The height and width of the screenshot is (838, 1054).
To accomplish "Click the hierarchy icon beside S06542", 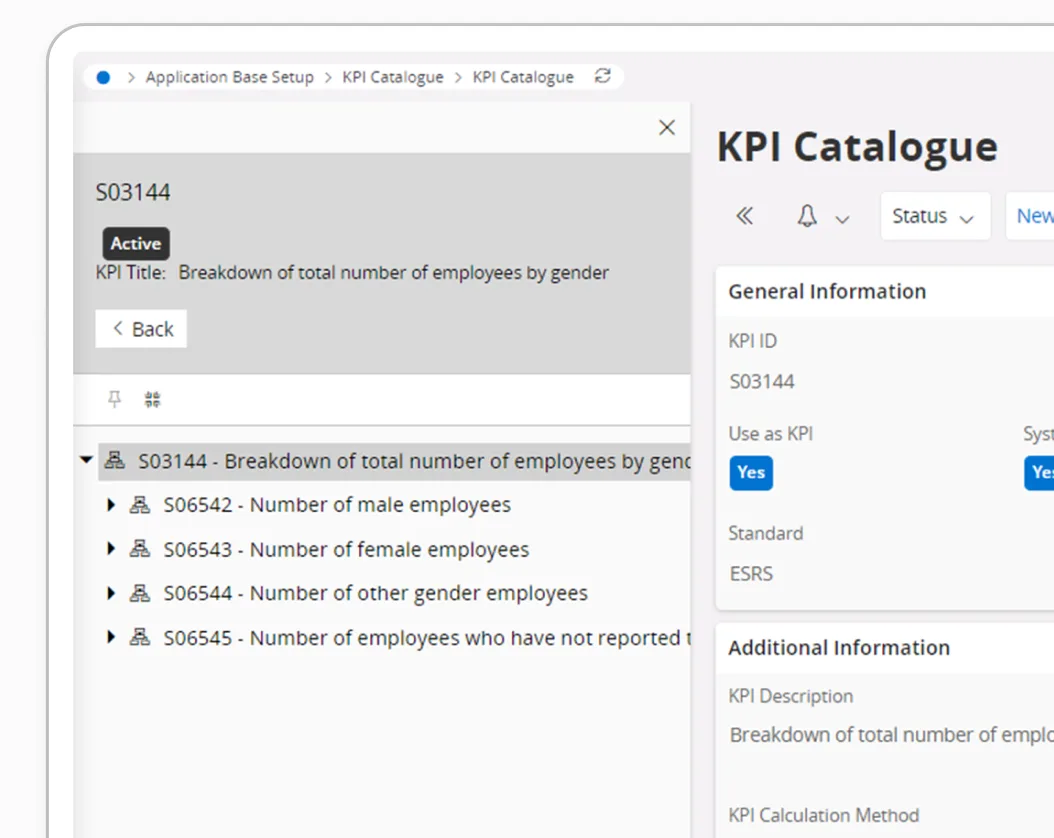I will [x=140, y=504].
